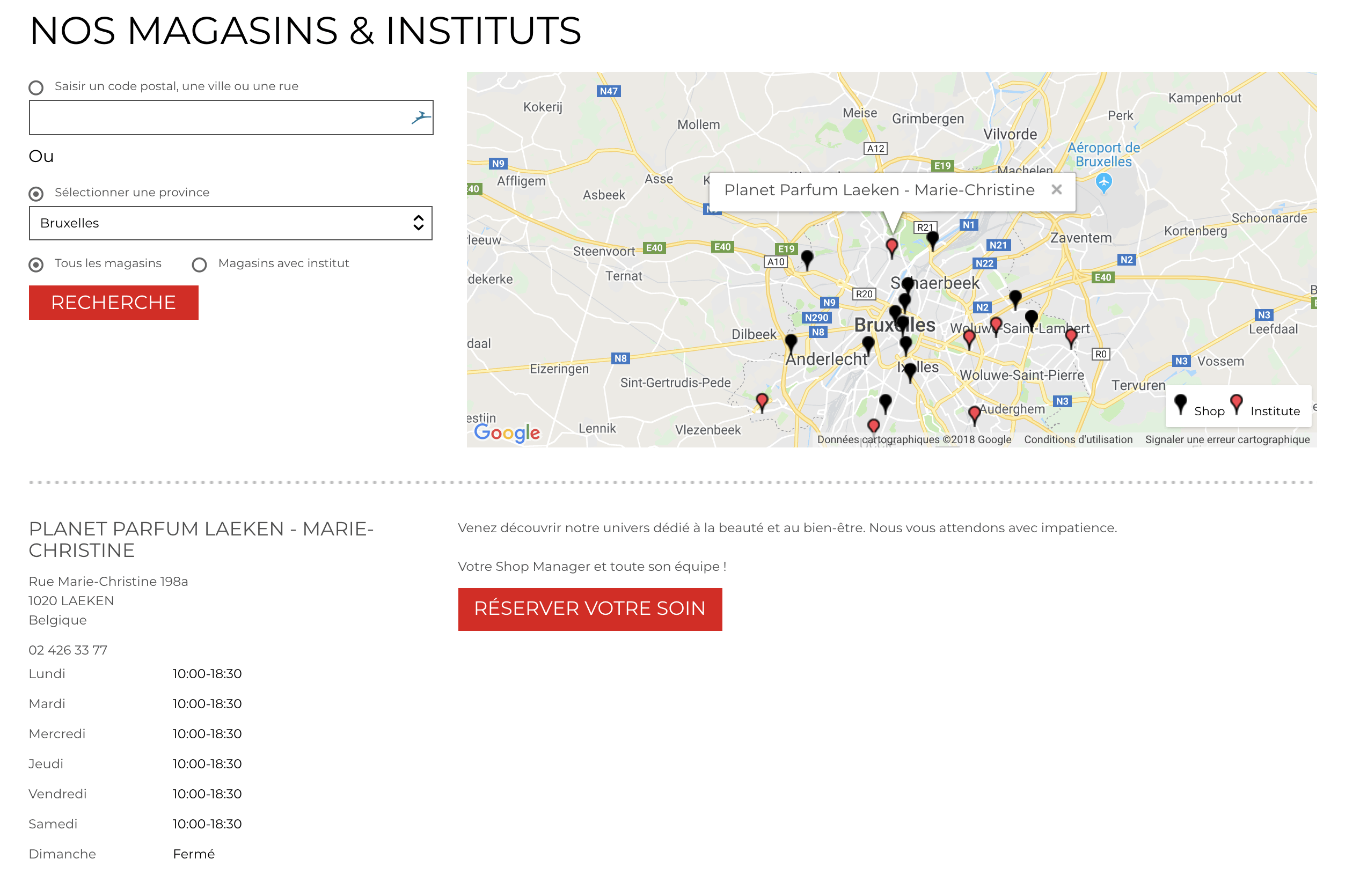Click the black shop marker next to A10
Image resolution: width=1360 pixels, height=896 pixels.
click(x=807, y=260)
